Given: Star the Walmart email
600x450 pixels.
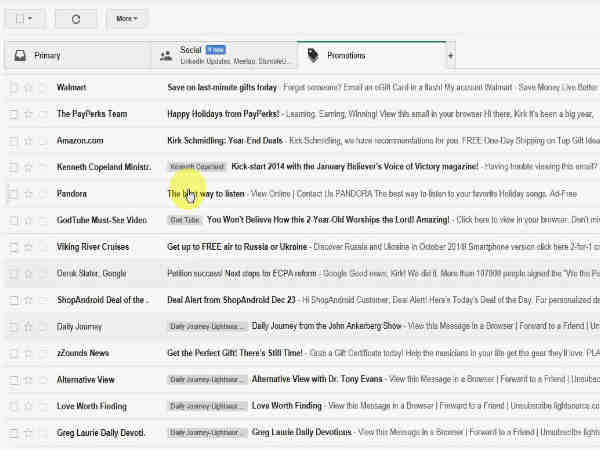Looking at the screenshot, I should pyautogui.click(x=28, y=87).
